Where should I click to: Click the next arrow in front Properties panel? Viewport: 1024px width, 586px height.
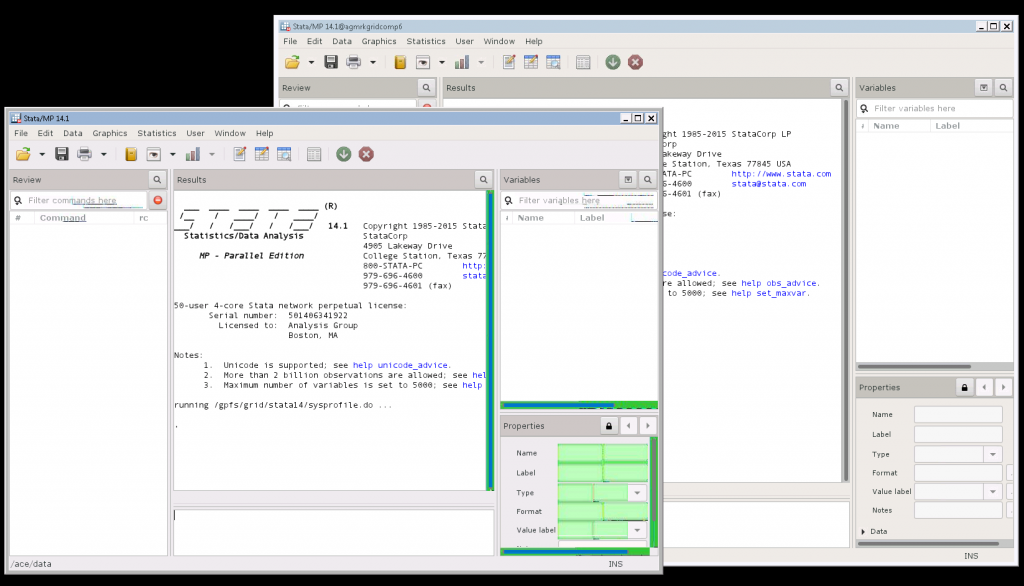point(648,426)
